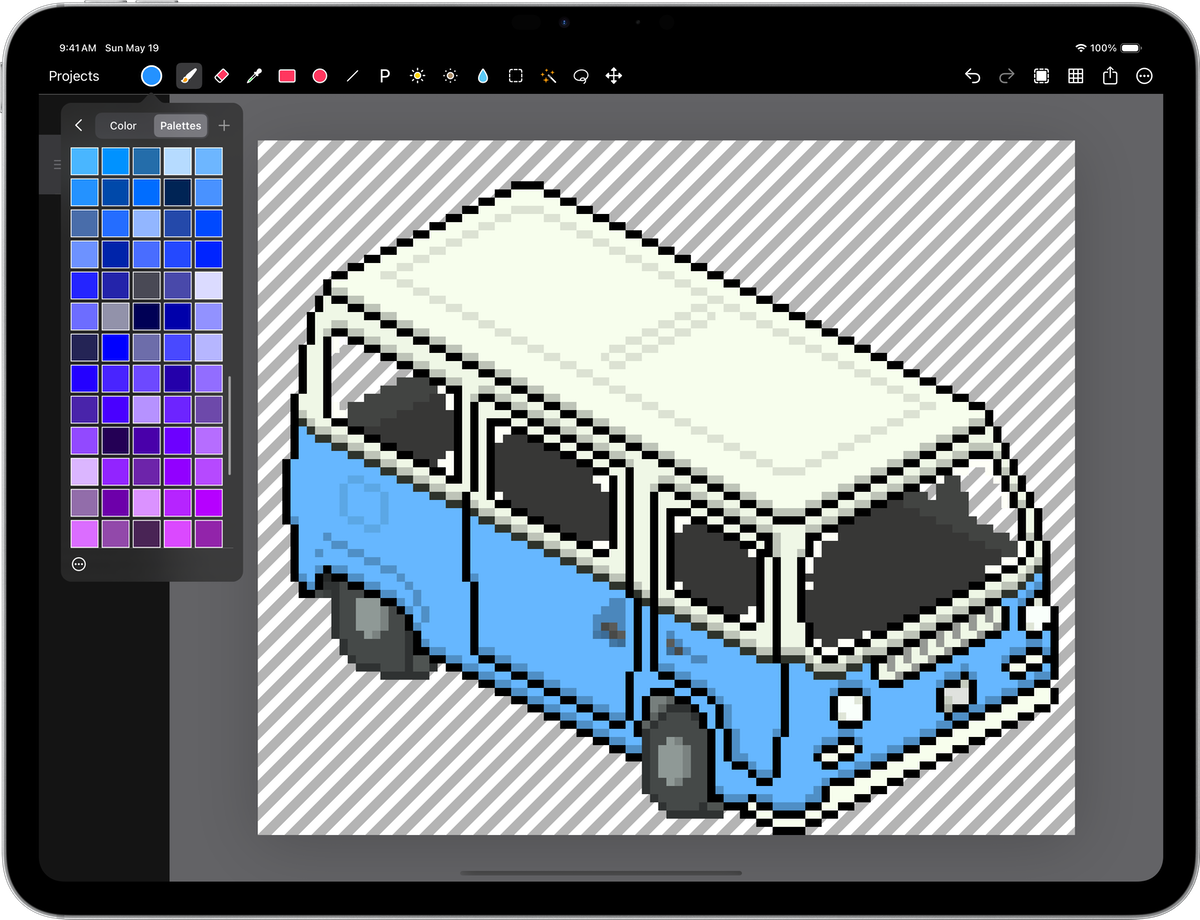Screen dimensions: 1200x920
Task: Tap the battery indicator in status bar
Action: coord(1131,48)
